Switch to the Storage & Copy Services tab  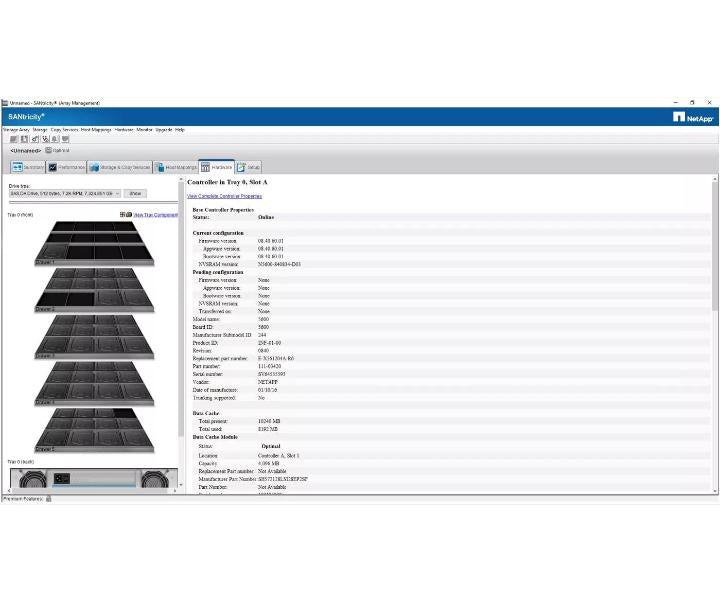pyautogui.click(x=119, y=167)
